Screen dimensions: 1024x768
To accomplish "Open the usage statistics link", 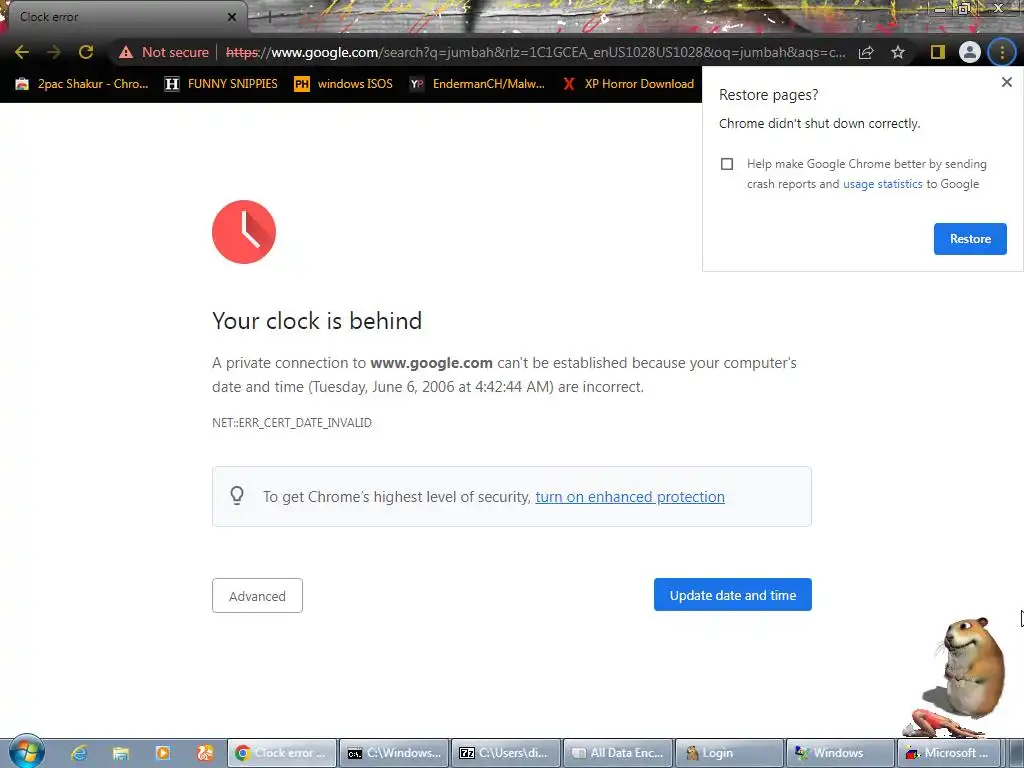I will point(882,184).
